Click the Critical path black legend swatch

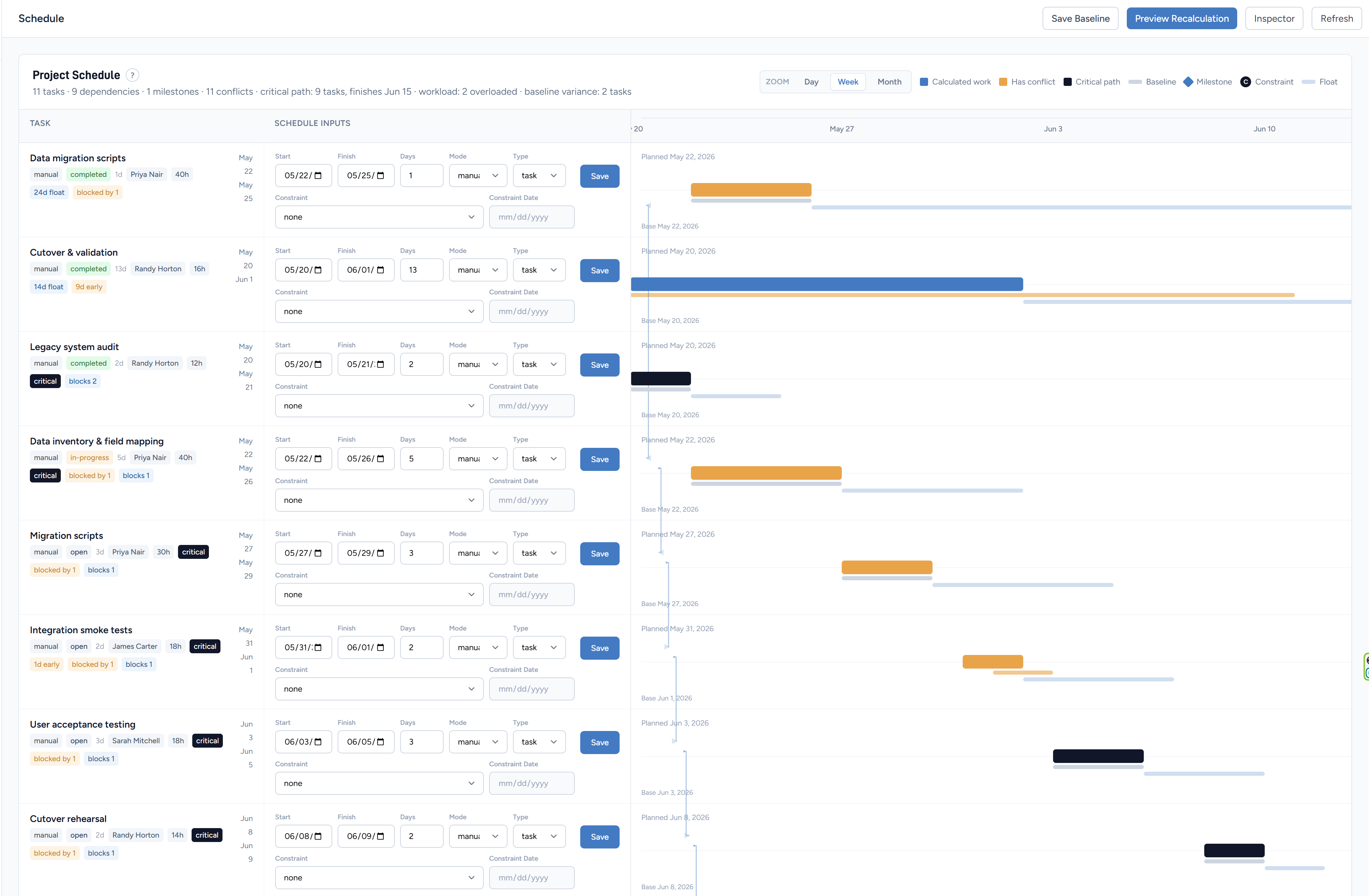pos(1068,81)
